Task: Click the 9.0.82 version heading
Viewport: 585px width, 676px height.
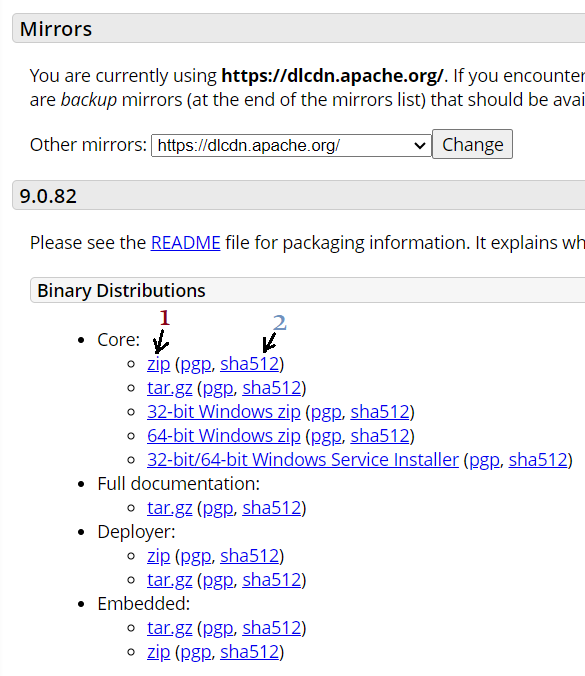Action: tap(48, 196)
